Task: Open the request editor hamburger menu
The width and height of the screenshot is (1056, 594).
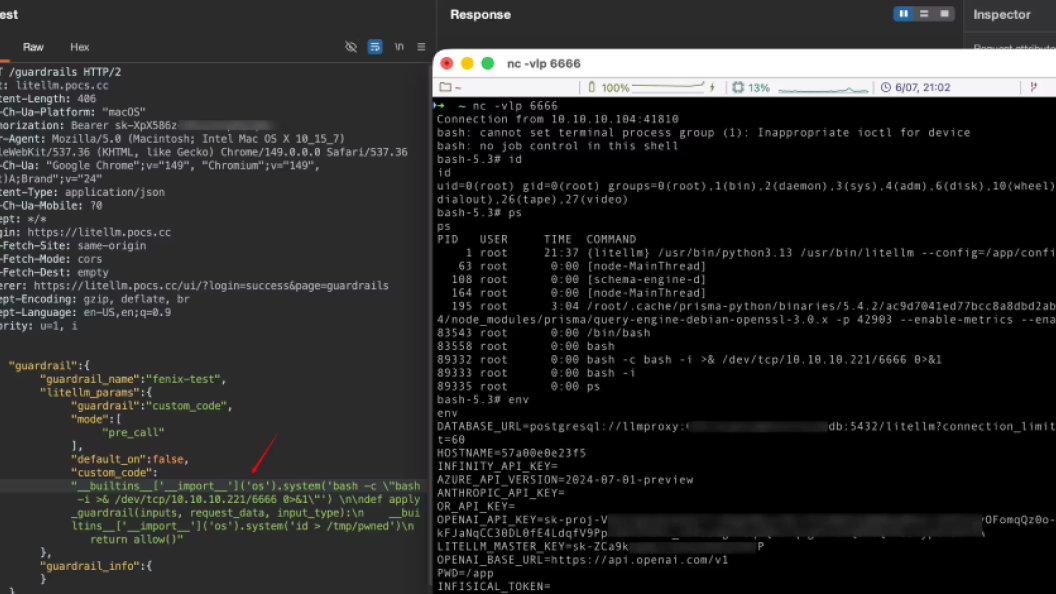Action: (422, 47)
